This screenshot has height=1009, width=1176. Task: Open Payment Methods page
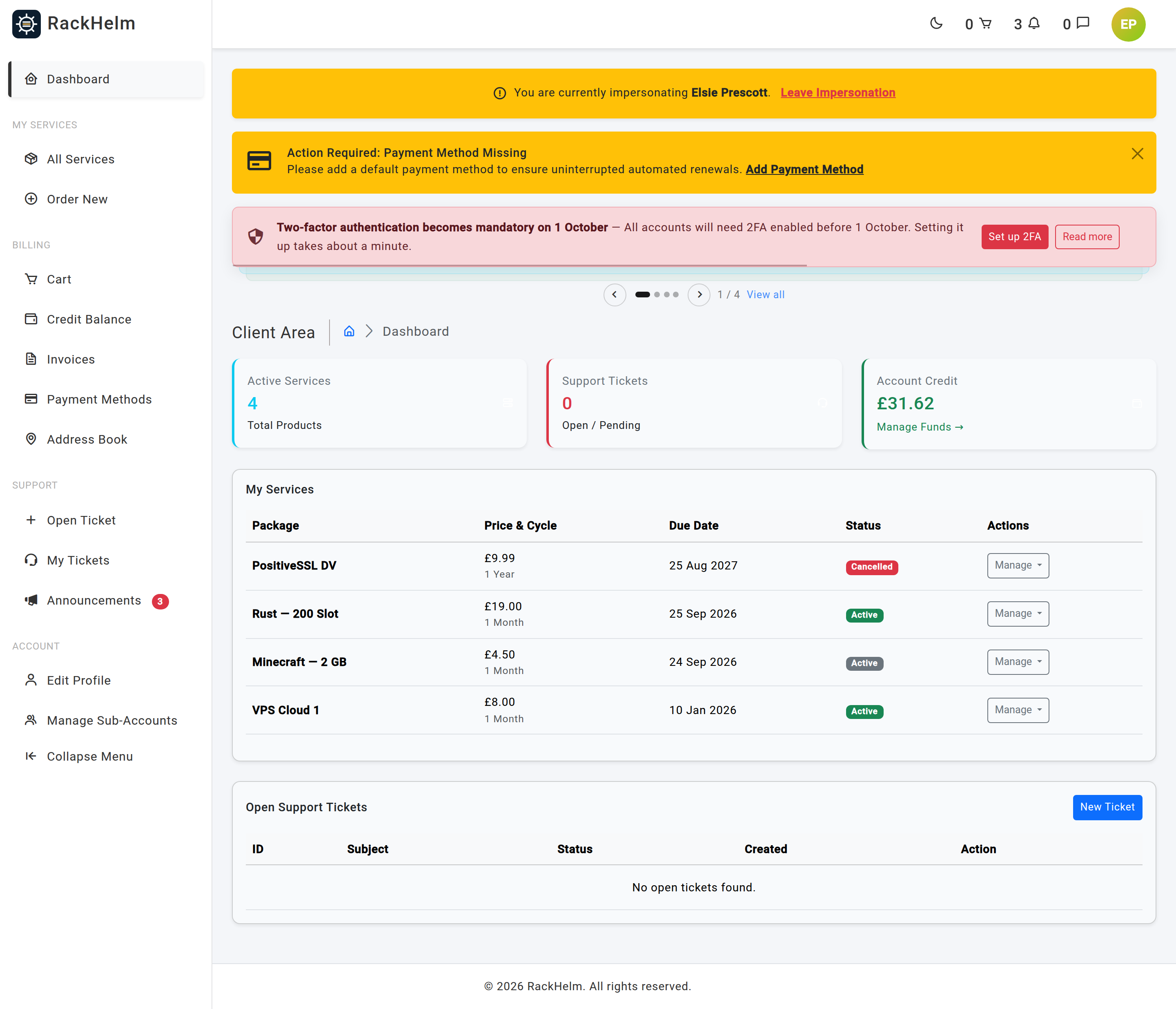(106, 399)
